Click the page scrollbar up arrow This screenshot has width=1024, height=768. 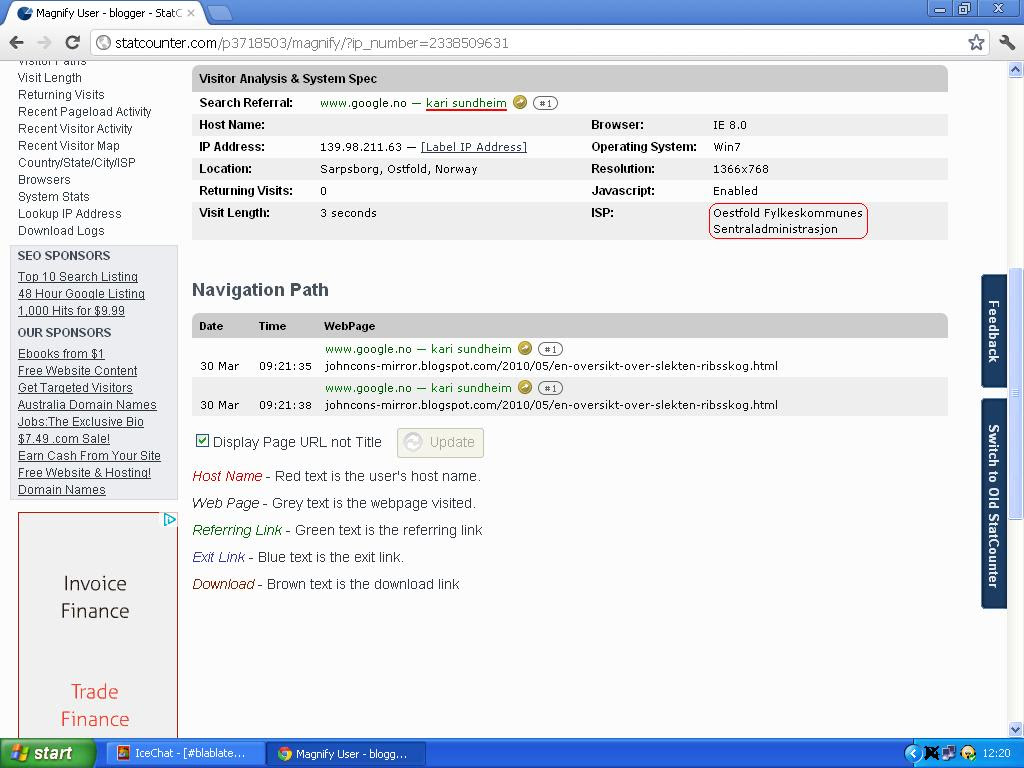1015,69
